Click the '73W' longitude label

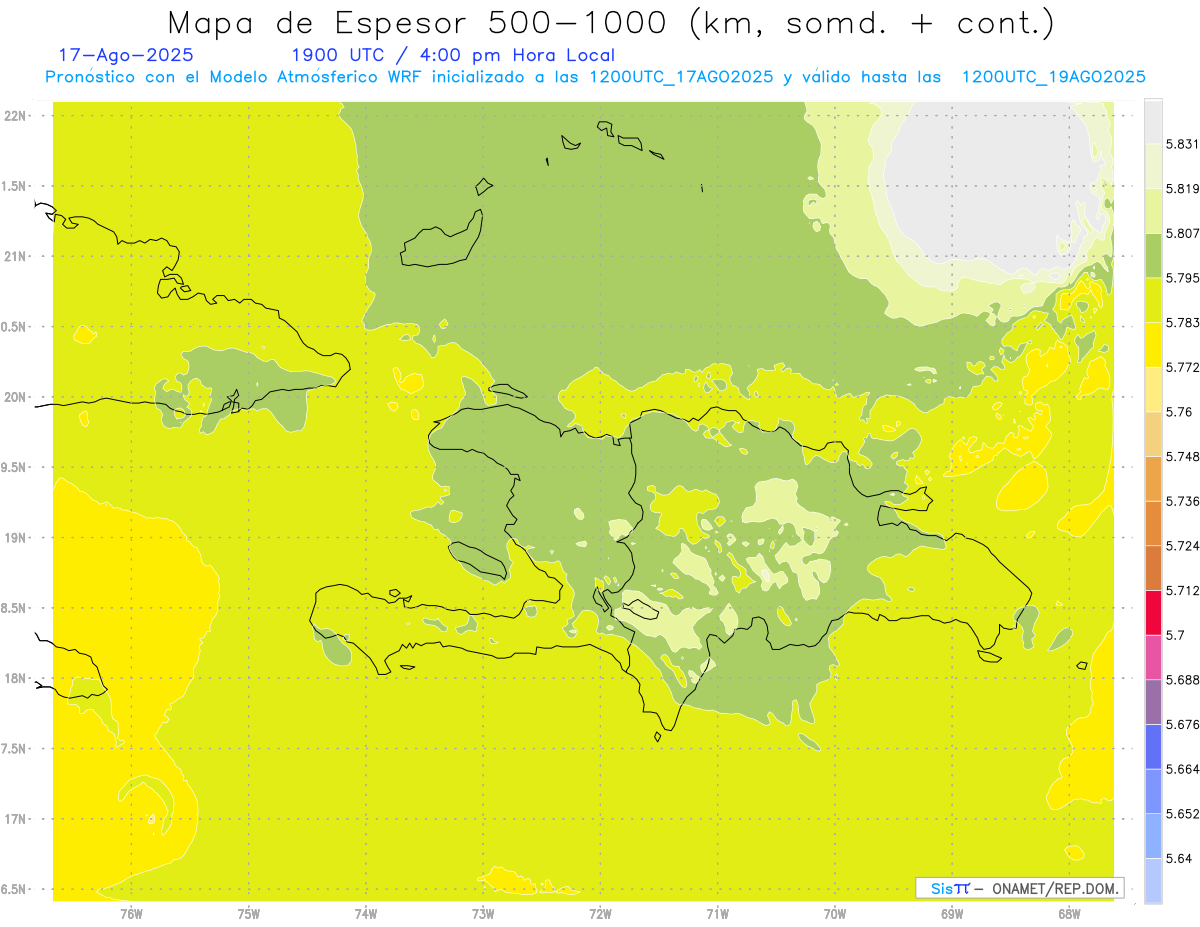pos(483,913)
